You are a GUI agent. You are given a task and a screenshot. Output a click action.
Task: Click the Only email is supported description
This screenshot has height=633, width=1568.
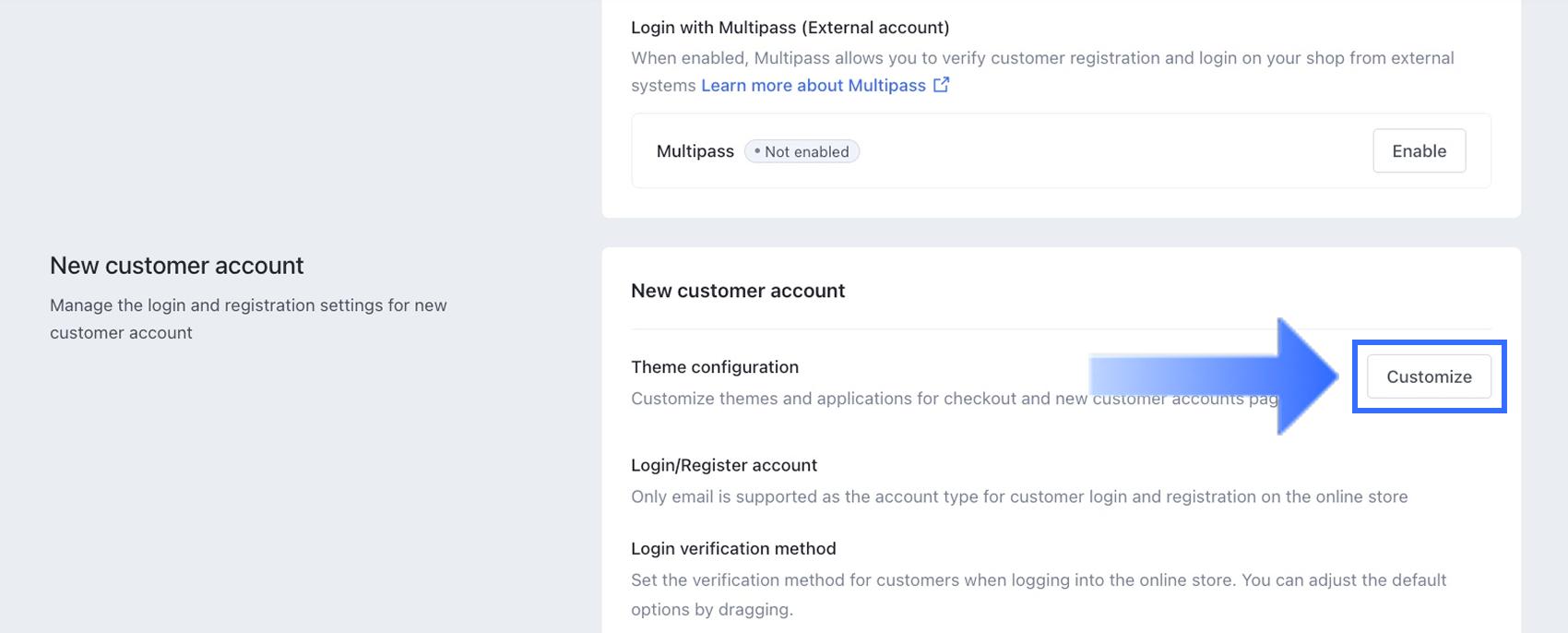[1019, 496]
